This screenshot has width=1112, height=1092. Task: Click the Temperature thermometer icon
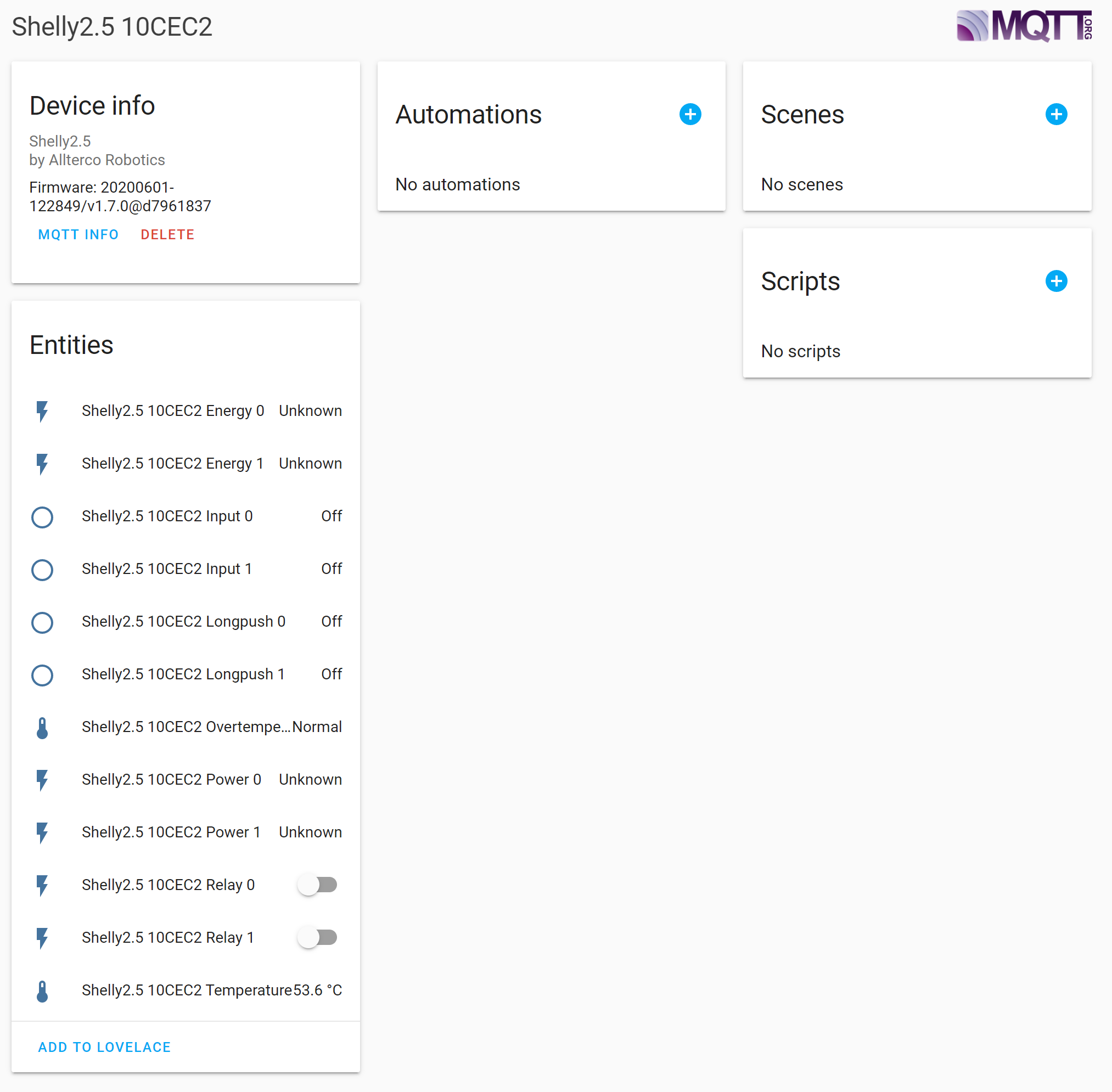coord(42,991)
